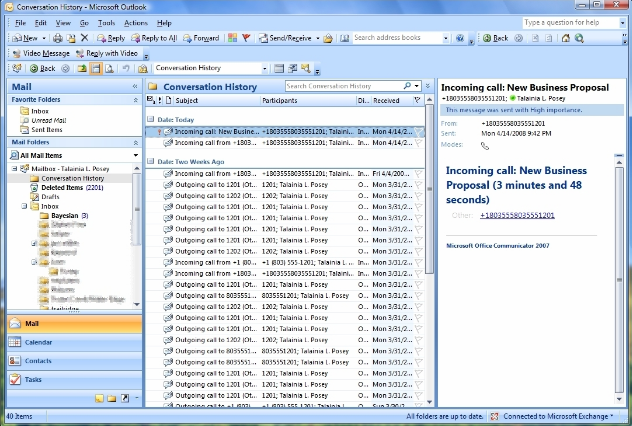Select Unread Mail favorite folder
The width and height of the screenshot is (632, 426).
click(49, 120)
